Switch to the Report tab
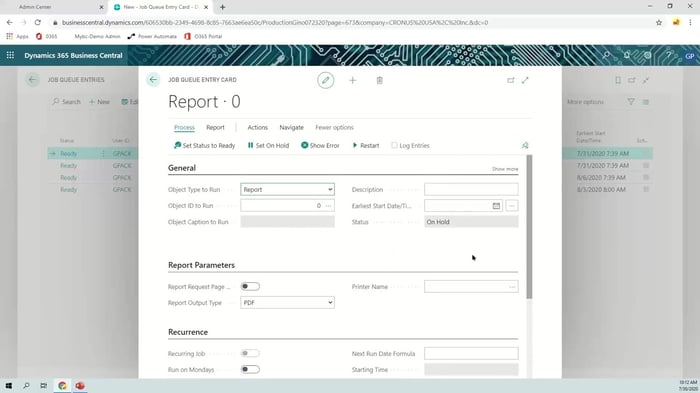 [215, 127]
